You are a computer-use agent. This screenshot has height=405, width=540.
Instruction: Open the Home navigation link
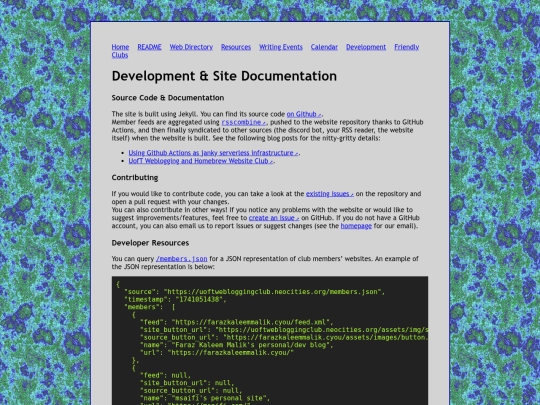[120, 47]
